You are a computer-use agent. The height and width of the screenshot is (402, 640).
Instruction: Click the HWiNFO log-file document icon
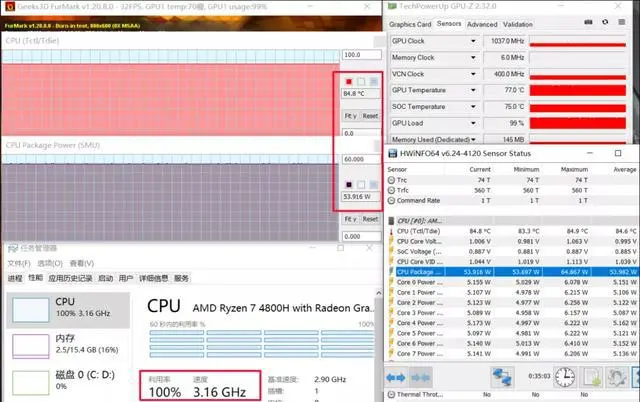pyautogui.click(x=591, y=377)
